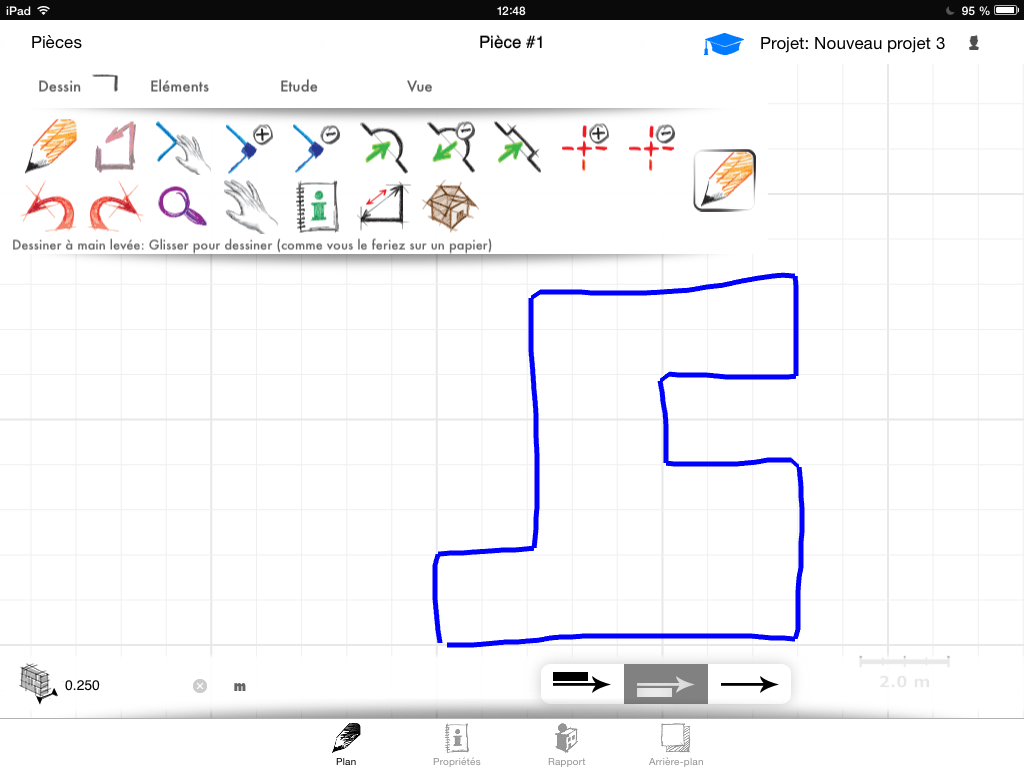The height and width of the screenshot is (768, 1024).
Task: Select the remove curve tool
Action: pos(451,146)
